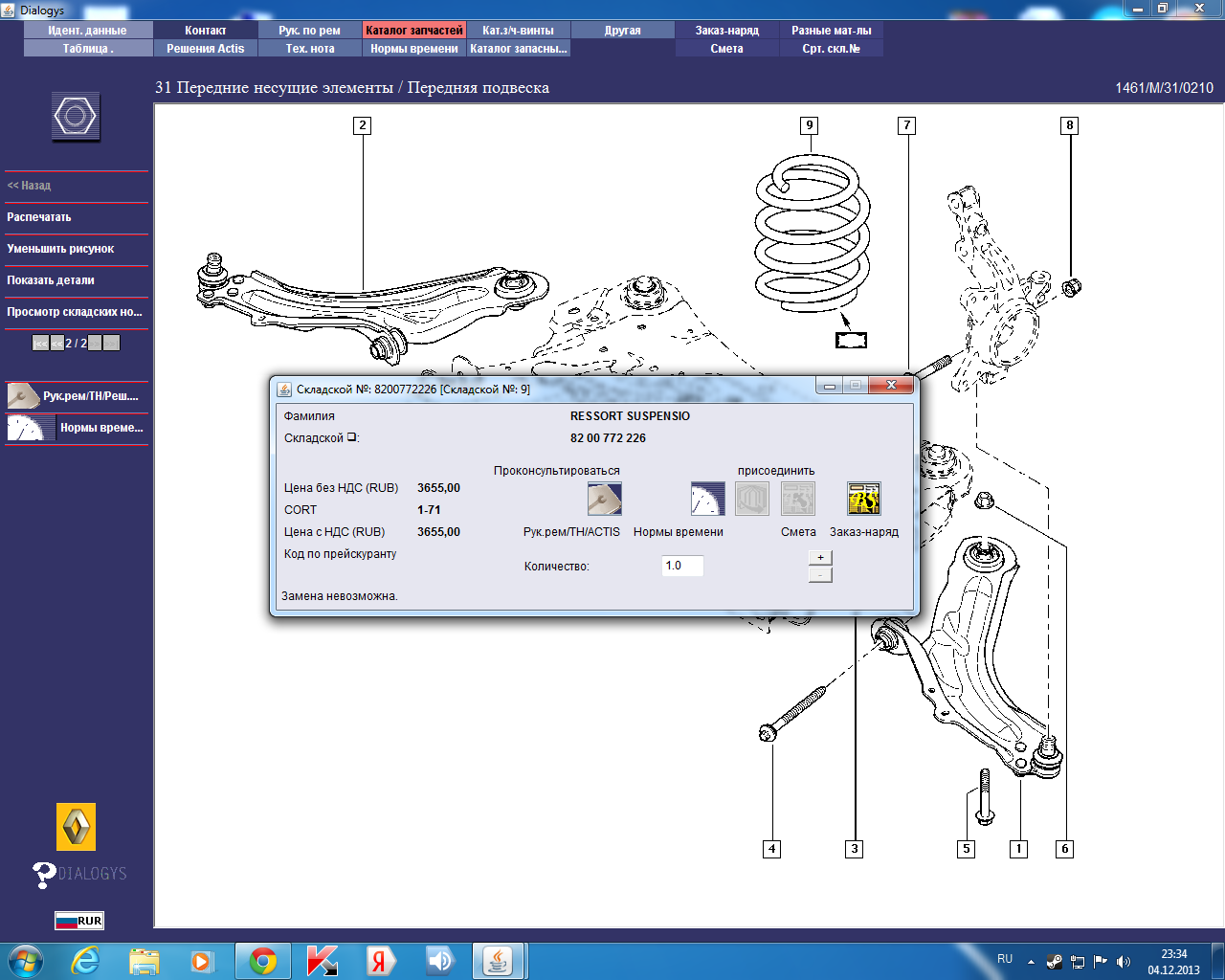Viewport: 1225px width, 980px height.
Task: Click the hex nut icon in the sidebar
Action: [x=76, y=118]
